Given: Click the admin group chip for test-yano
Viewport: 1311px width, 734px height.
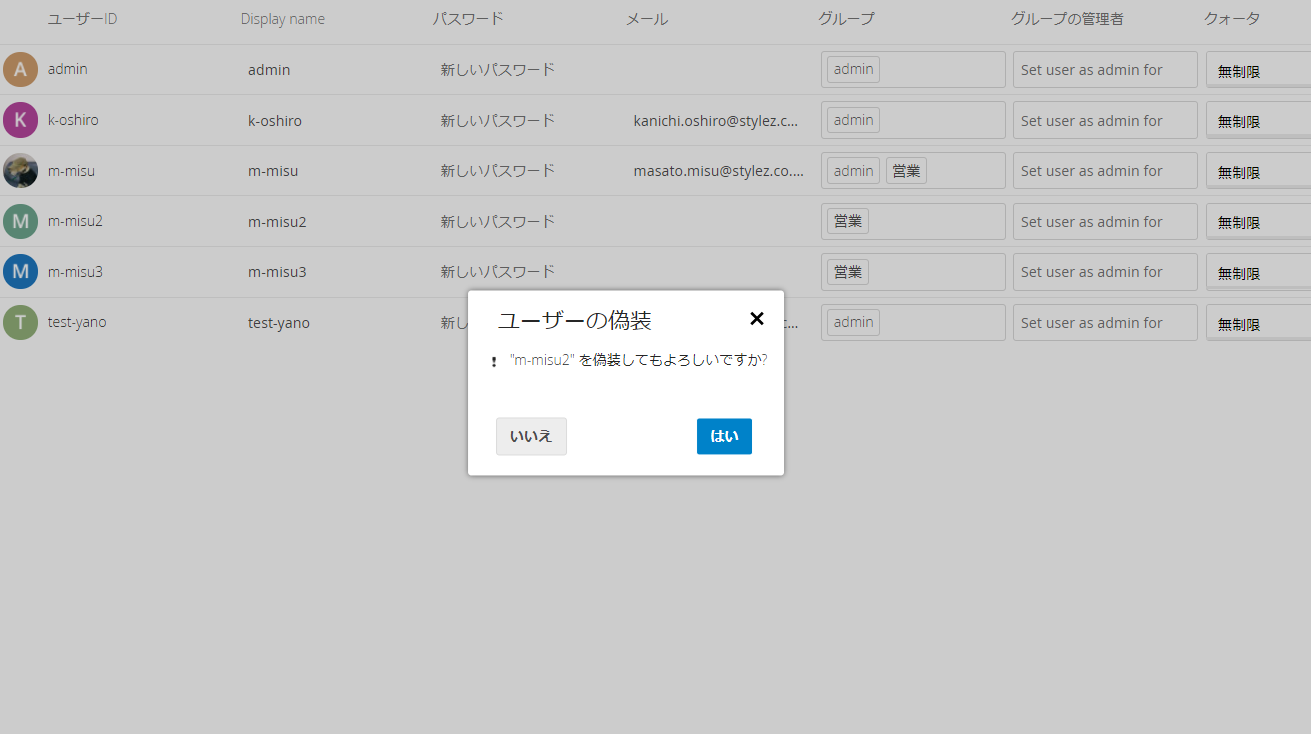Looking at the screenshot, I should click(852, 321).
